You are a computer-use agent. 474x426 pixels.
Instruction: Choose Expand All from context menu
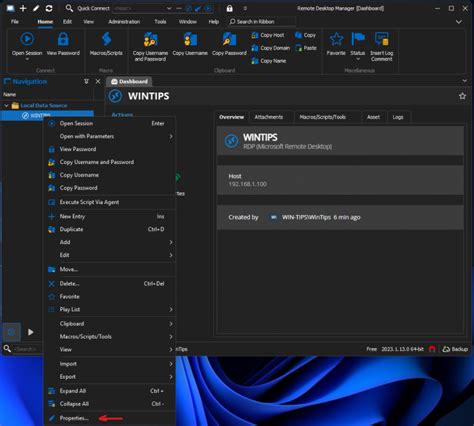(x=109, y=391)
